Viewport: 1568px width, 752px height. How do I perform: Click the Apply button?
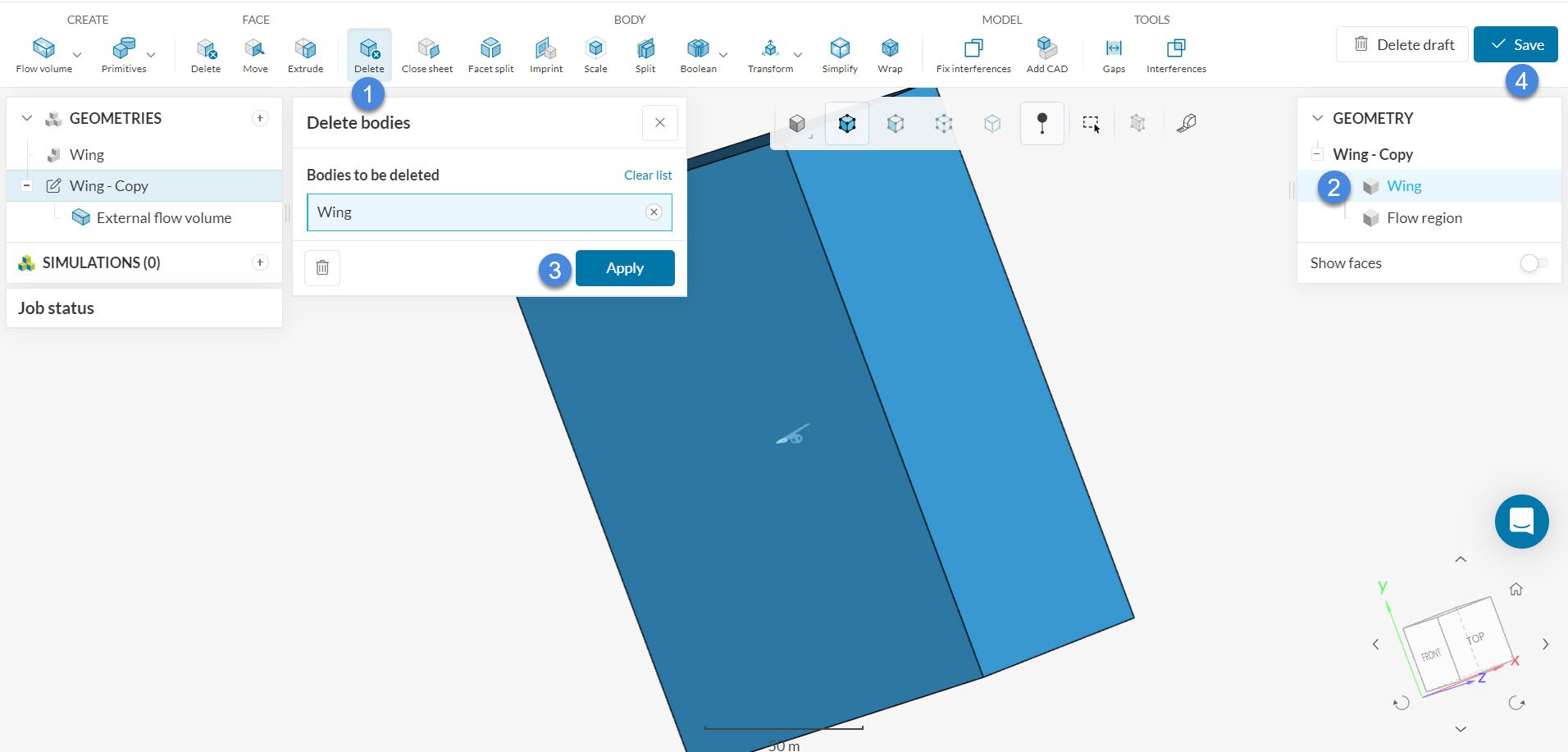pyautogui.click(x=624, y=268)
